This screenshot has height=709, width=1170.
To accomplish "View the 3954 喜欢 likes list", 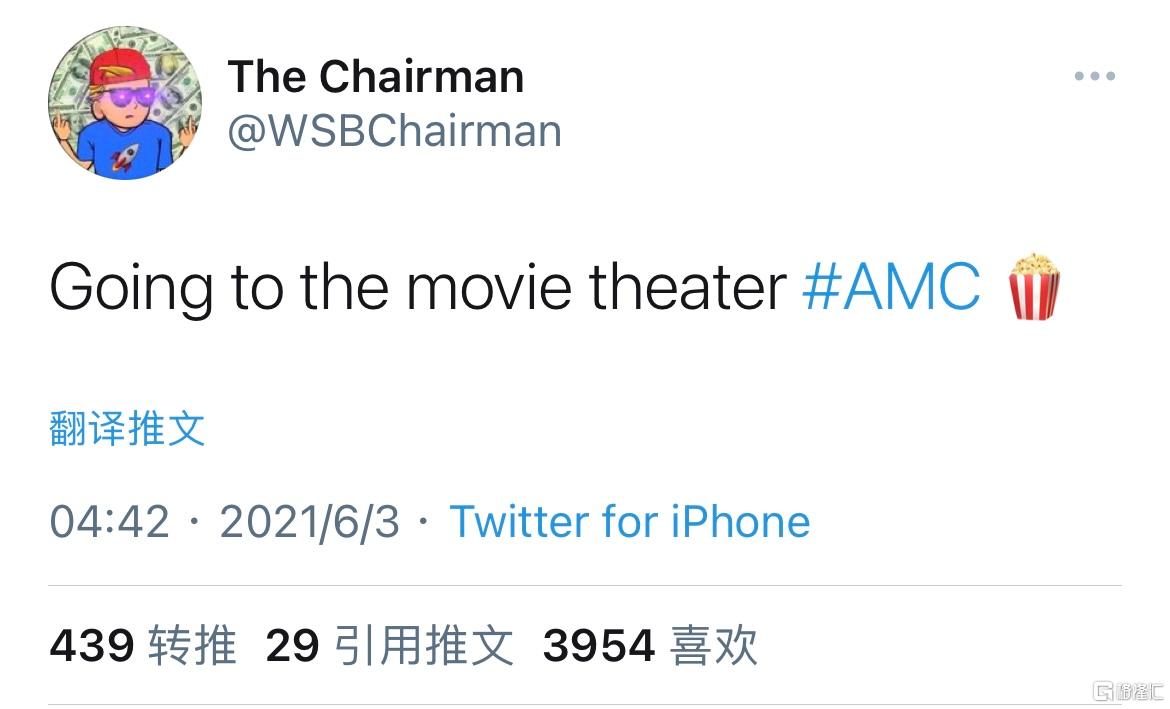I will coord(650,645).
